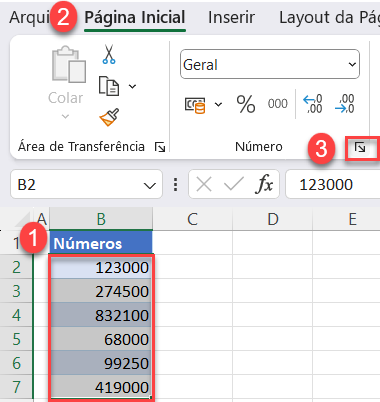Click the Copy icon
The image size is (380, 402).
109,86
